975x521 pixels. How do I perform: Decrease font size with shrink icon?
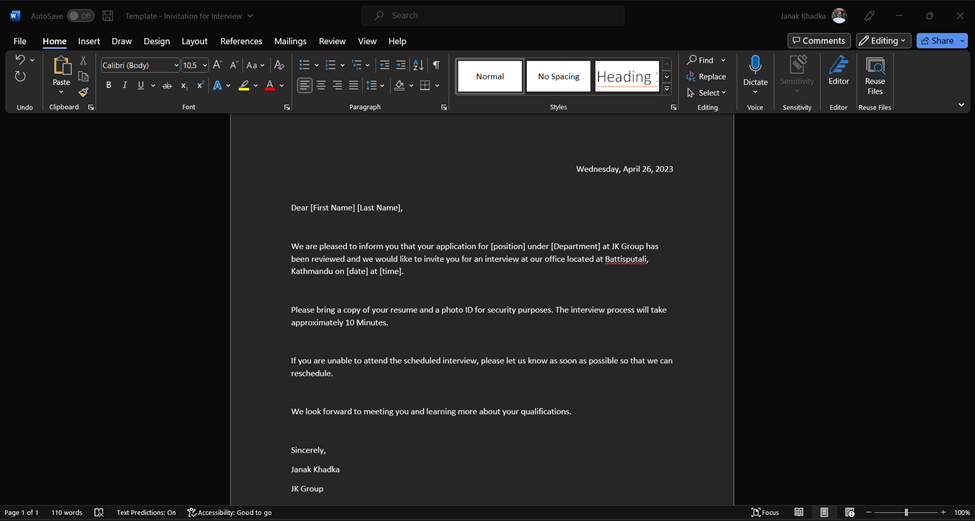click(234, 65)
